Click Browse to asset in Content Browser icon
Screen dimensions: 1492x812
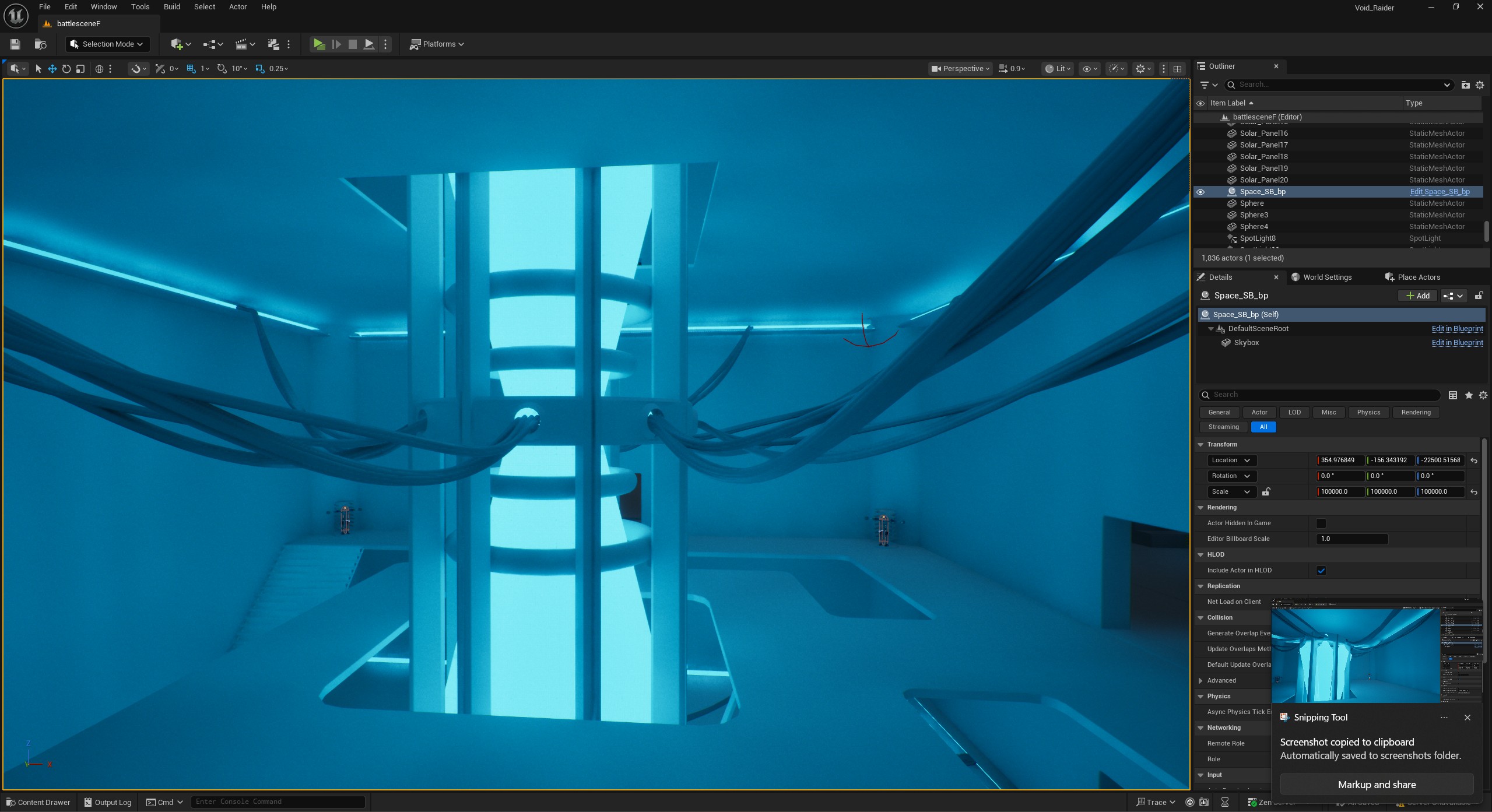pyautogui.click(x=40, y=44)
